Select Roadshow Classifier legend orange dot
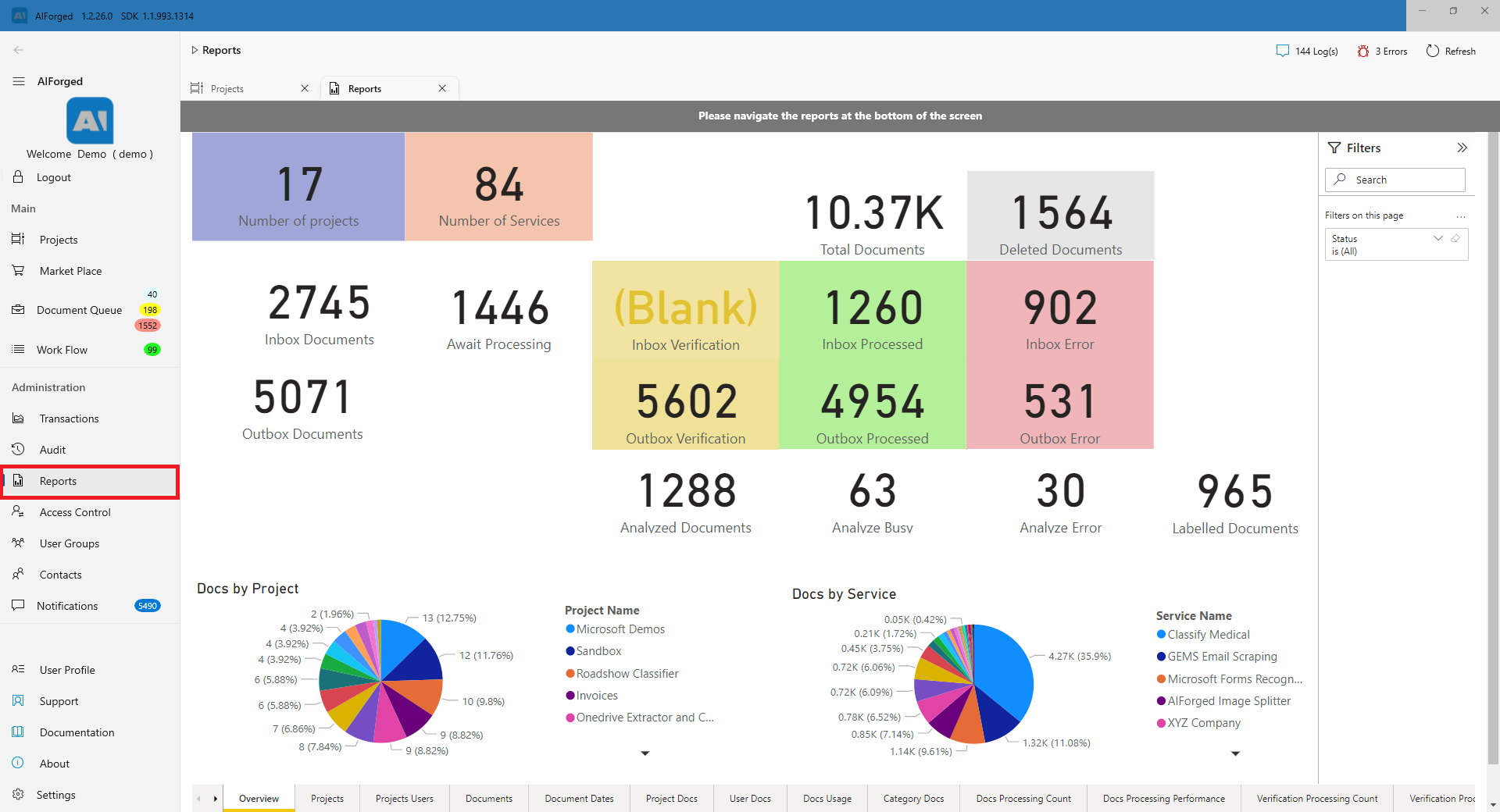Image resolution: width=1500 pixels, height=812 pixels. pyautogui.click(x=570, y=673)
